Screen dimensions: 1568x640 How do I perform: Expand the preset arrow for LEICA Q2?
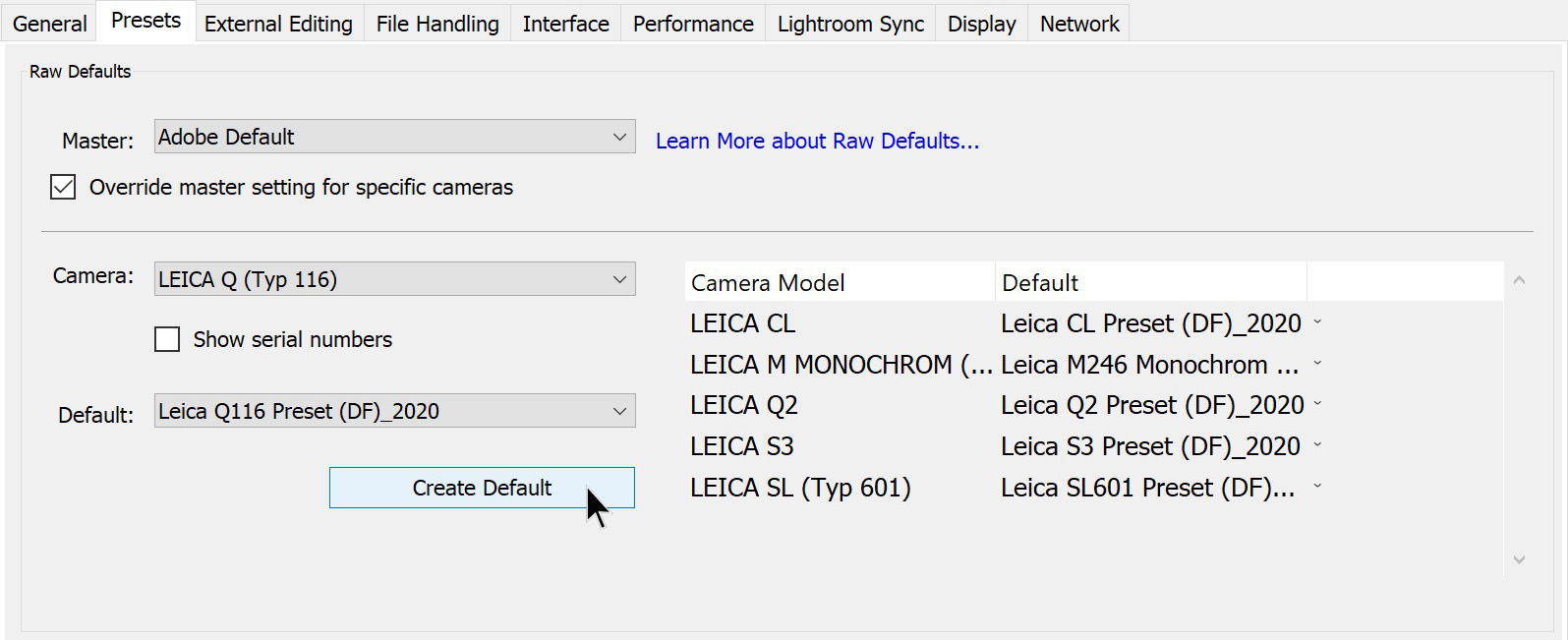tap(1317, 404)
